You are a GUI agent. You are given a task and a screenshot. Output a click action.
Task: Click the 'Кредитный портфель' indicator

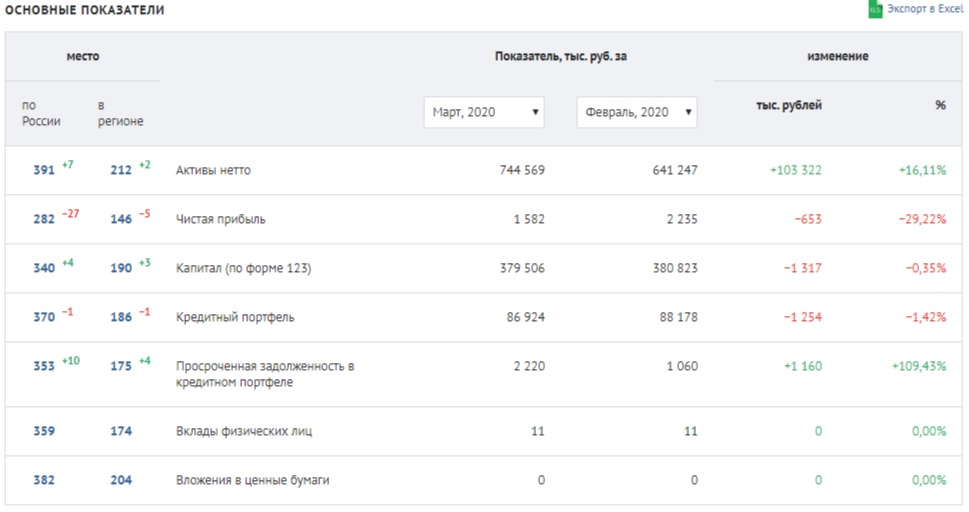(x=235, y=317)
